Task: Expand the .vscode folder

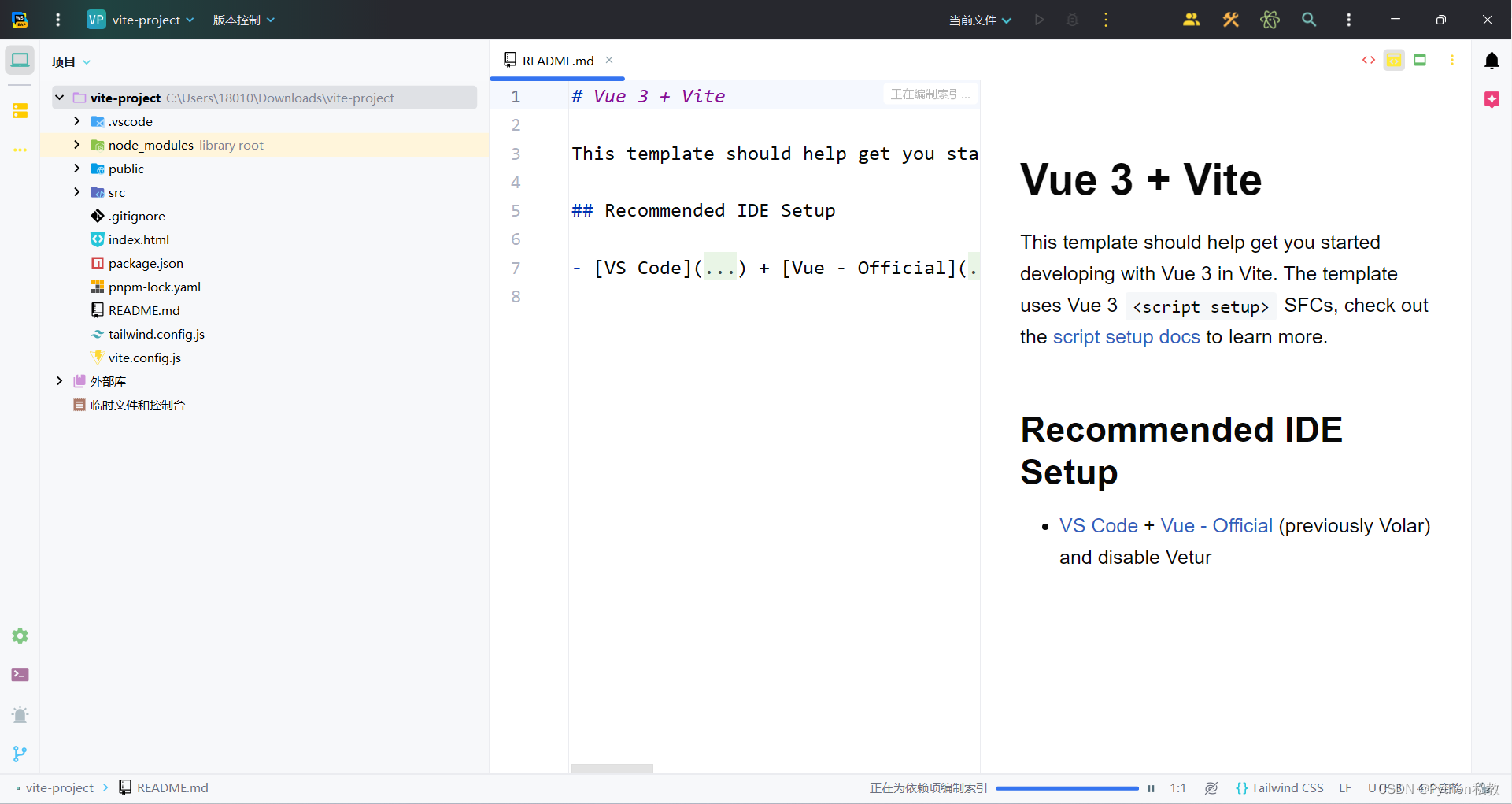Action: point(76,121)
